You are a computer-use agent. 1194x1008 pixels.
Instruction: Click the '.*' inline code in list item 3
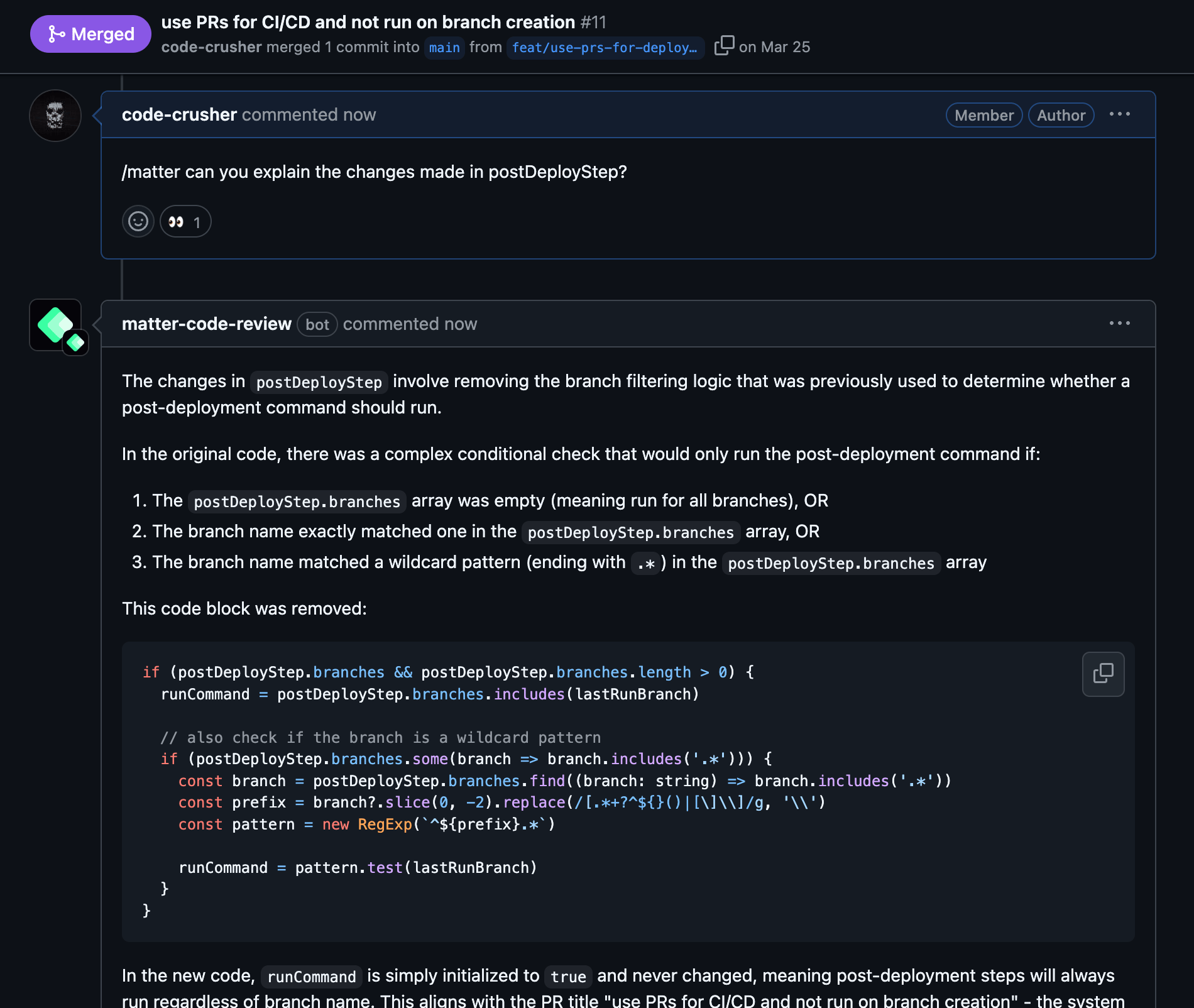pos(646,563)
